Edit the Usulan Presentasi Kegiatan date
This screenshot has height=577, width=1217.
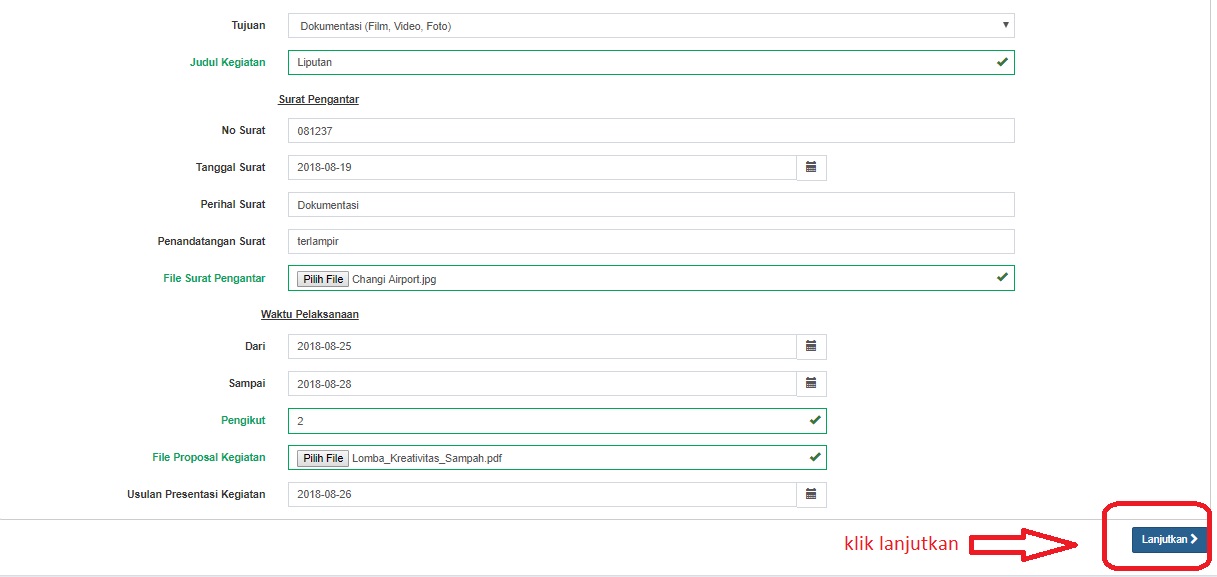click(x=541, y=494)
